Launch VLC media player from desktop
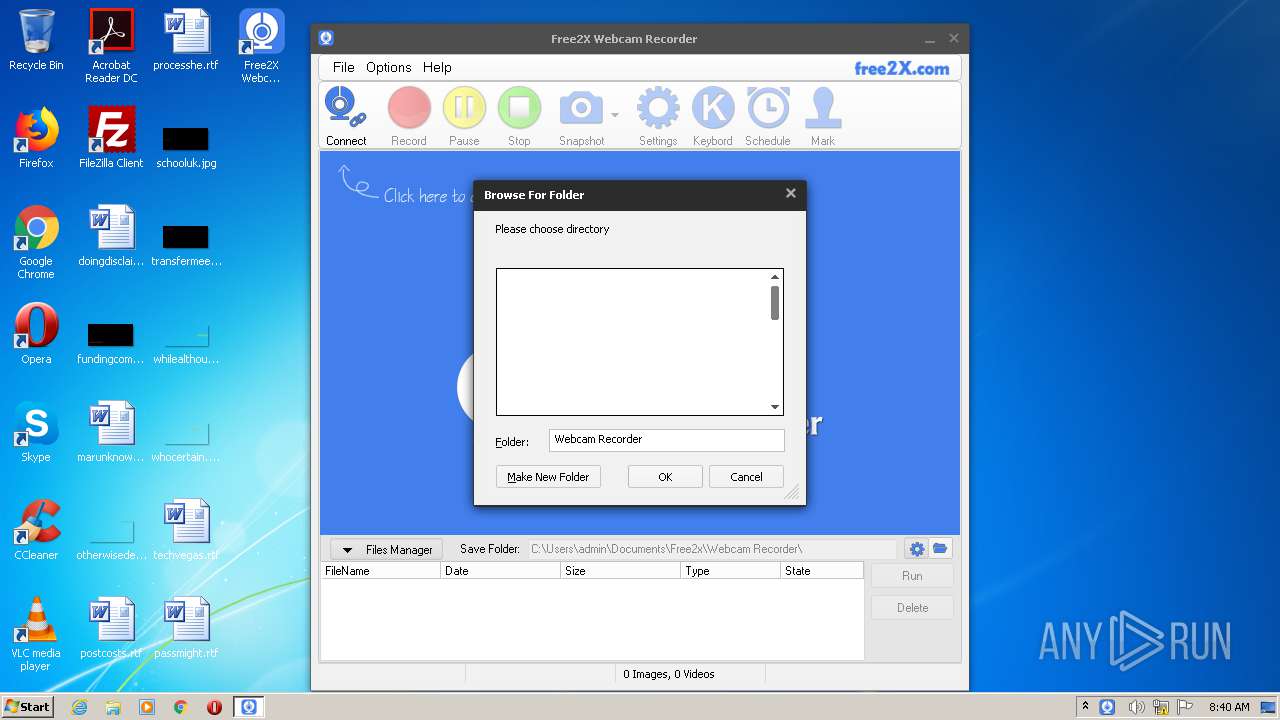The width and height of the screenshot is (1280, 720). click(36, 634)
